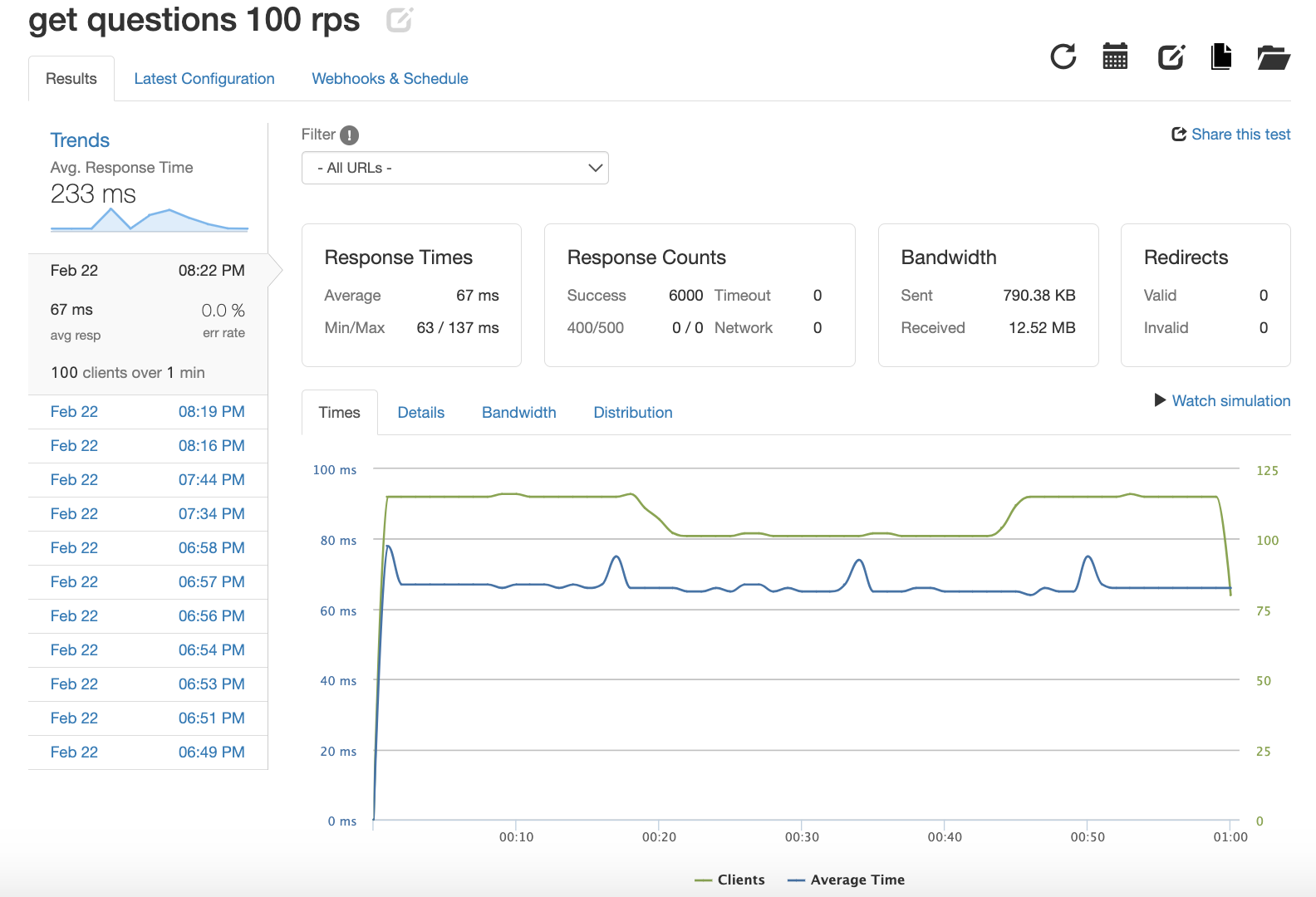Open the Feb 22 08:16 PM test run
Image resolution: width=1316 pixels, height=897 pixels.
click(148, 446)
